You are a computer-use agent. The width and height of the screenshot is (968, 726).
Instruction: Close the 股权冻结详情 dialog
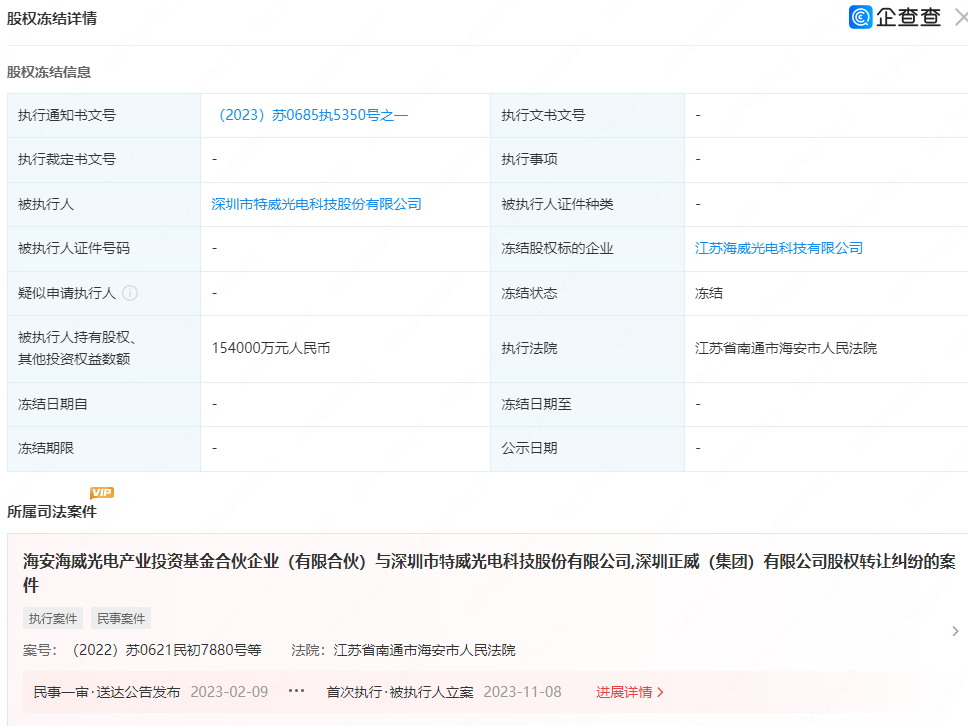click(x=961, y=17)
